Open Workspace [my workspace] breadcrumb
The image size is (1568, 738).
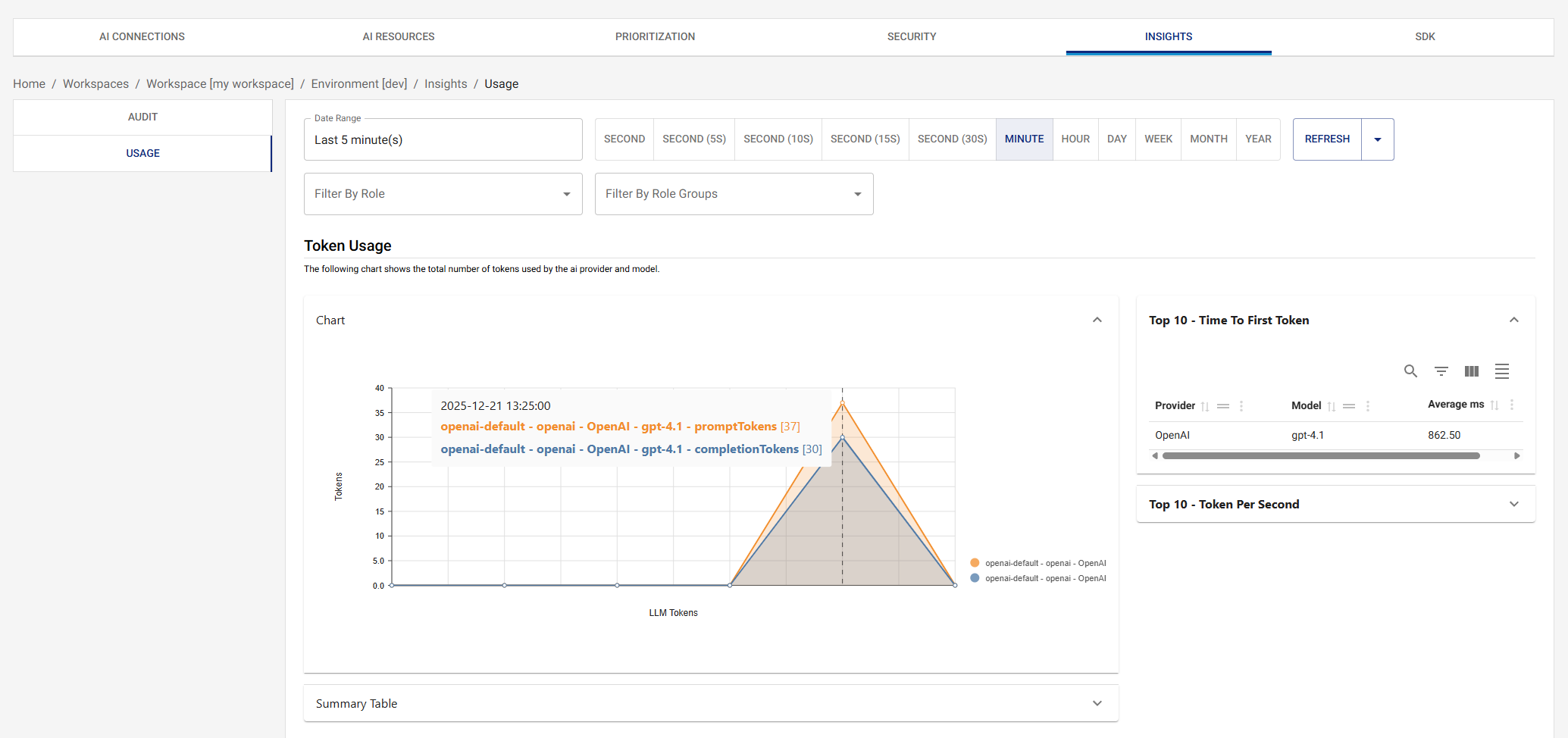(x=220, y=84)
